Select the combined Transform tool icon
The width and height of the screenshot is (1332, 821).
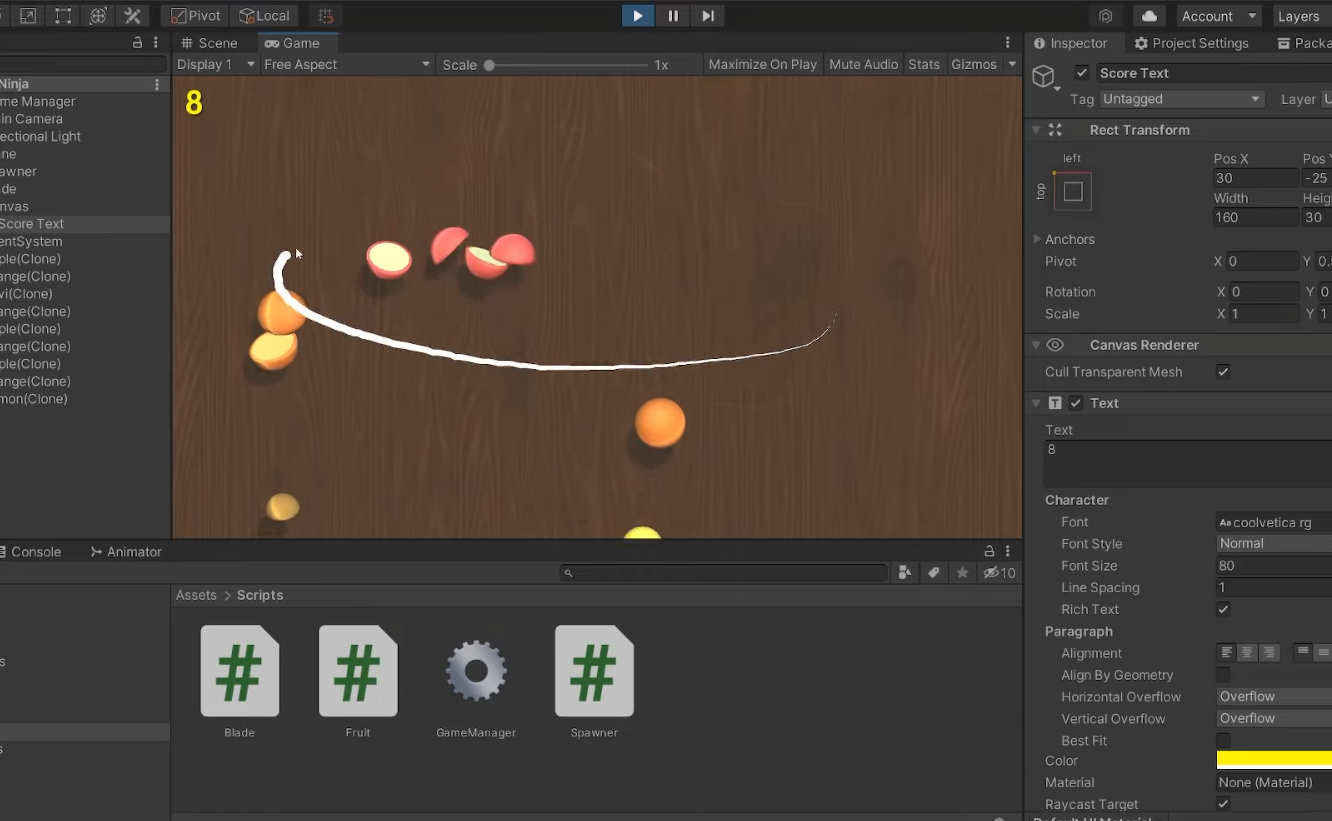pos(98,16)
